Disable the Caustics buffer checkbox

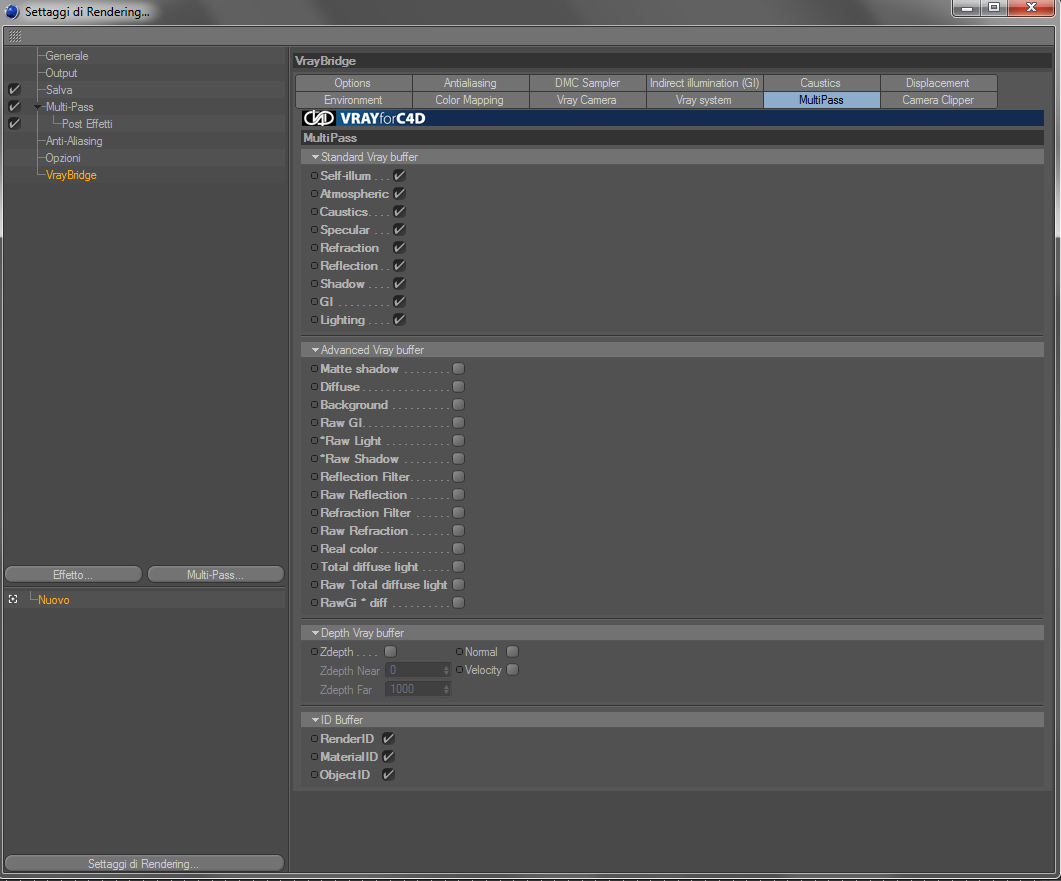point(399,212)
